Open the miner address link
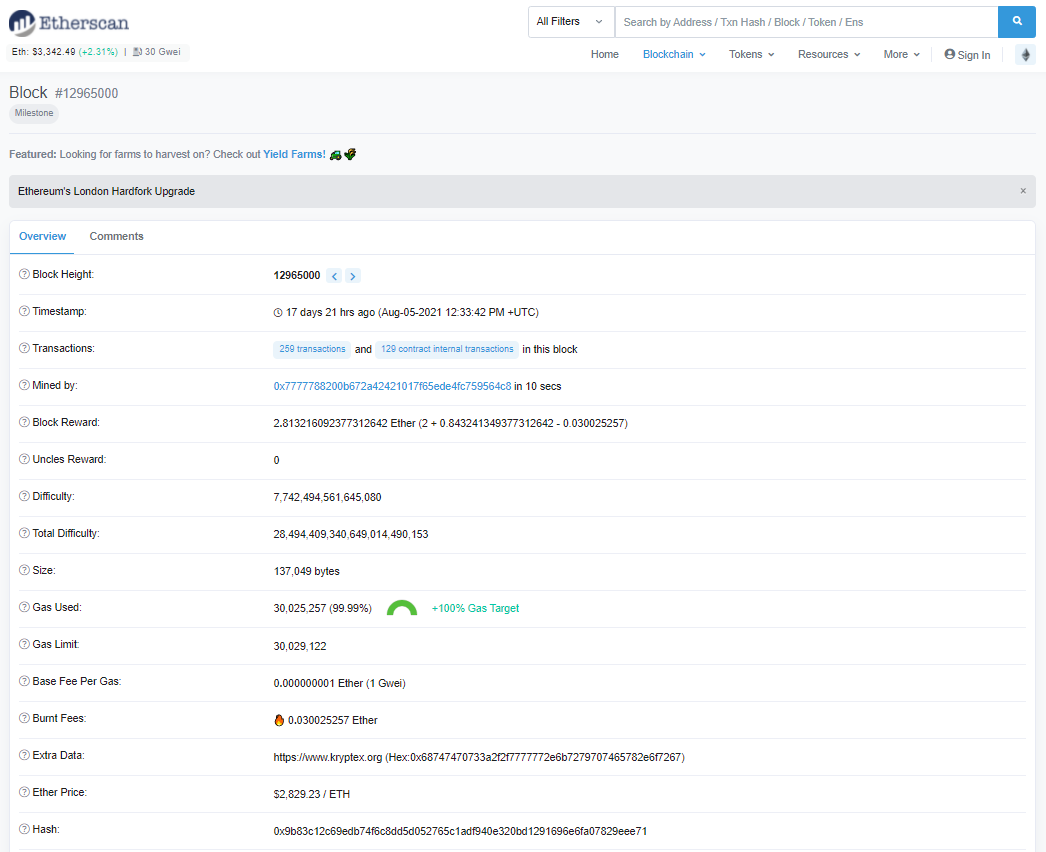 coord(392,386)
